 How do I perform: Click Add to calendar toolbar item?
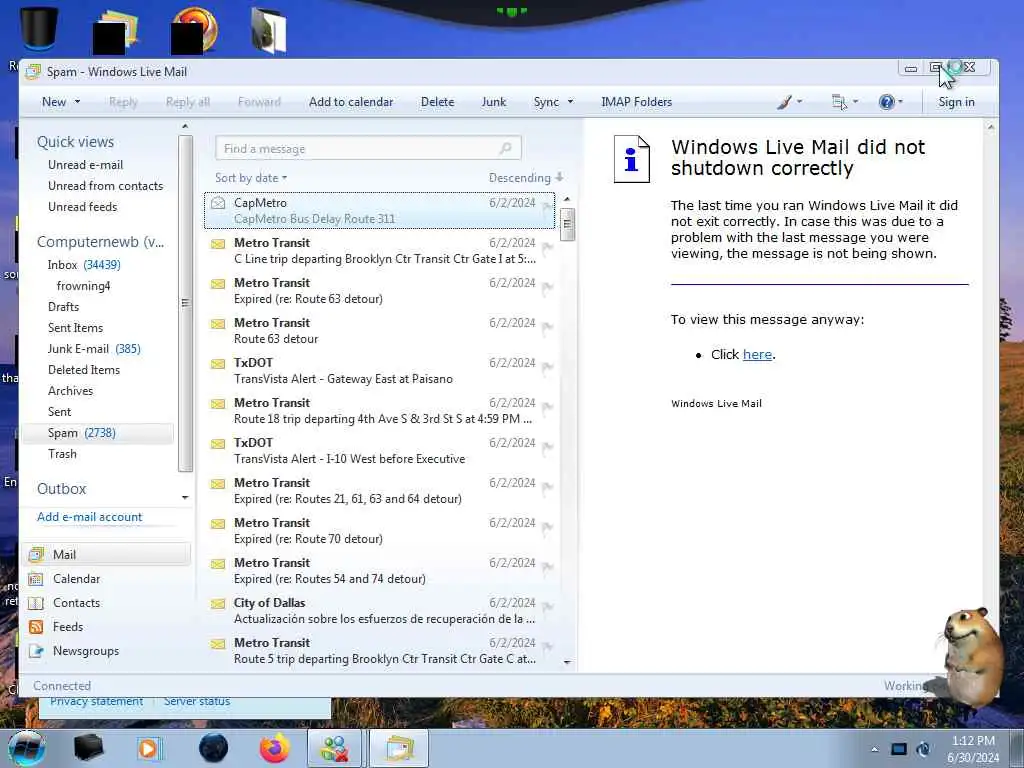pyautogui.click(x=351, y=102)
